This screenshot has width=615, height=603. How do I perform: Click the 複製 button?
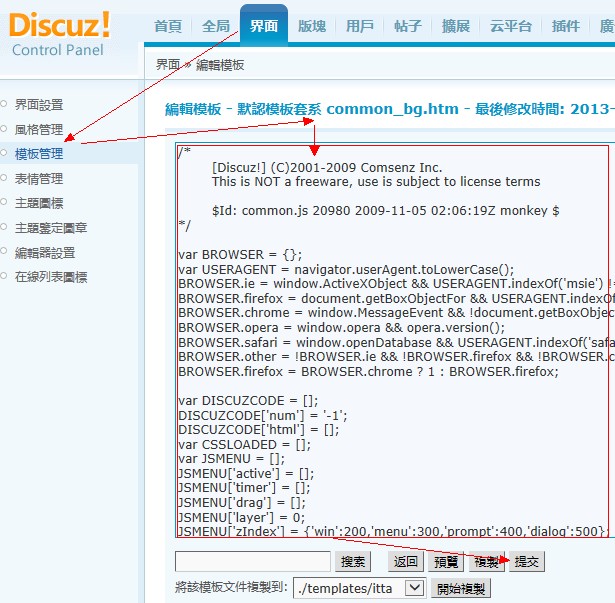point(486,562)
